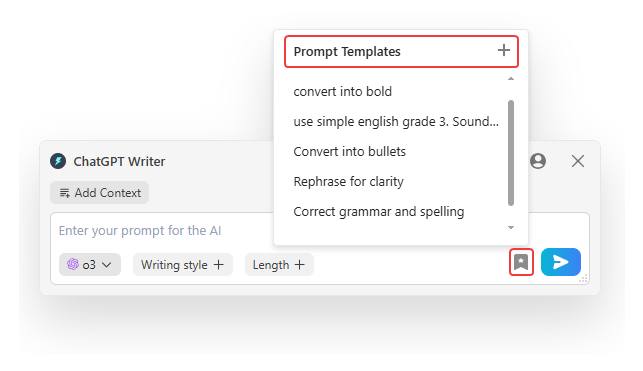Open the o3 model selector dropdown

[90, 264]
